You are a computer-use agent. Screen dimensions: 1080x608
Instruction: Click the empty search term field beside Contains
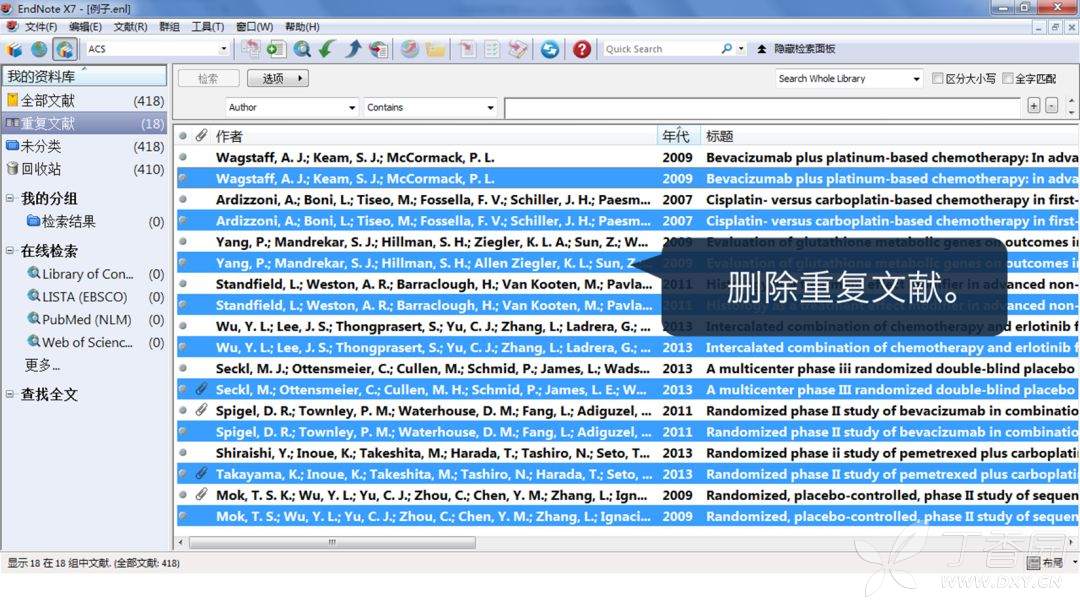(x=762, y=108)
